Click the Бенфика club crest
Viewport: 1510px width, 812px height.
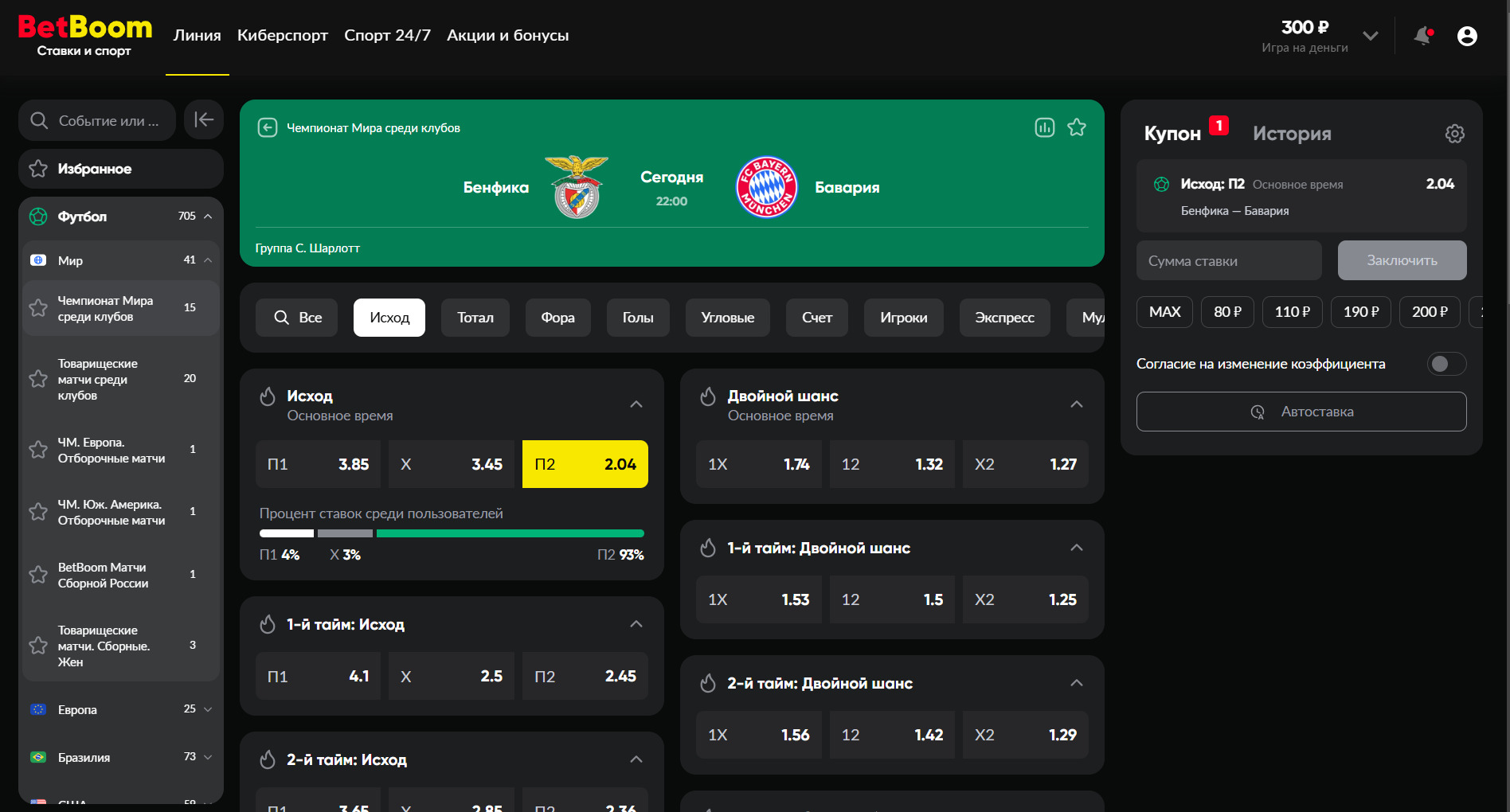577,187
